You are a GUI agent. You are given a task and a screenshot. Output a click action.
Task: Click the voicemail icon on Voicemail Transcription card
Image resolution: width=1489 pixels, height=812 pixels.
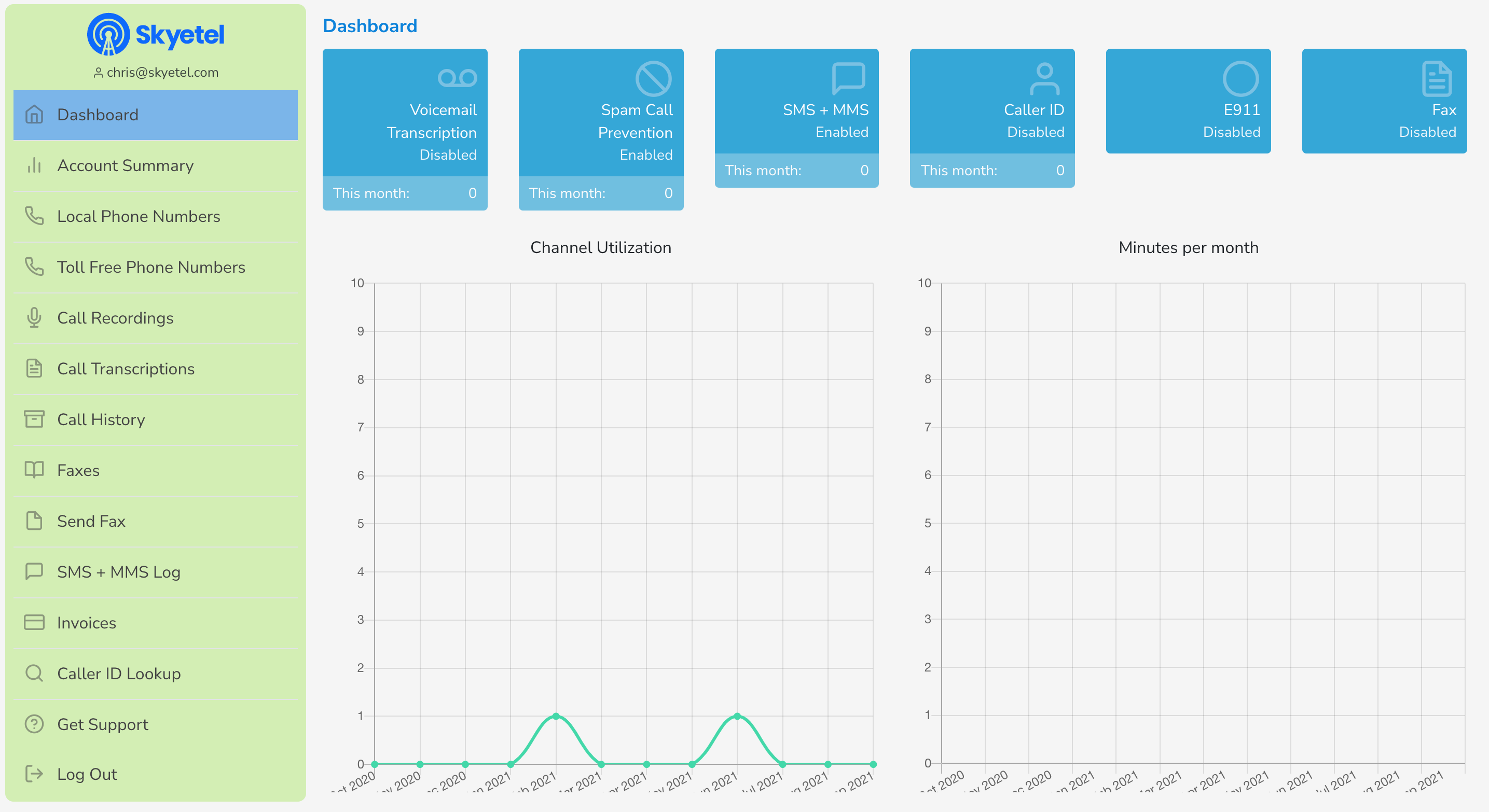click(x=457, y=78)
